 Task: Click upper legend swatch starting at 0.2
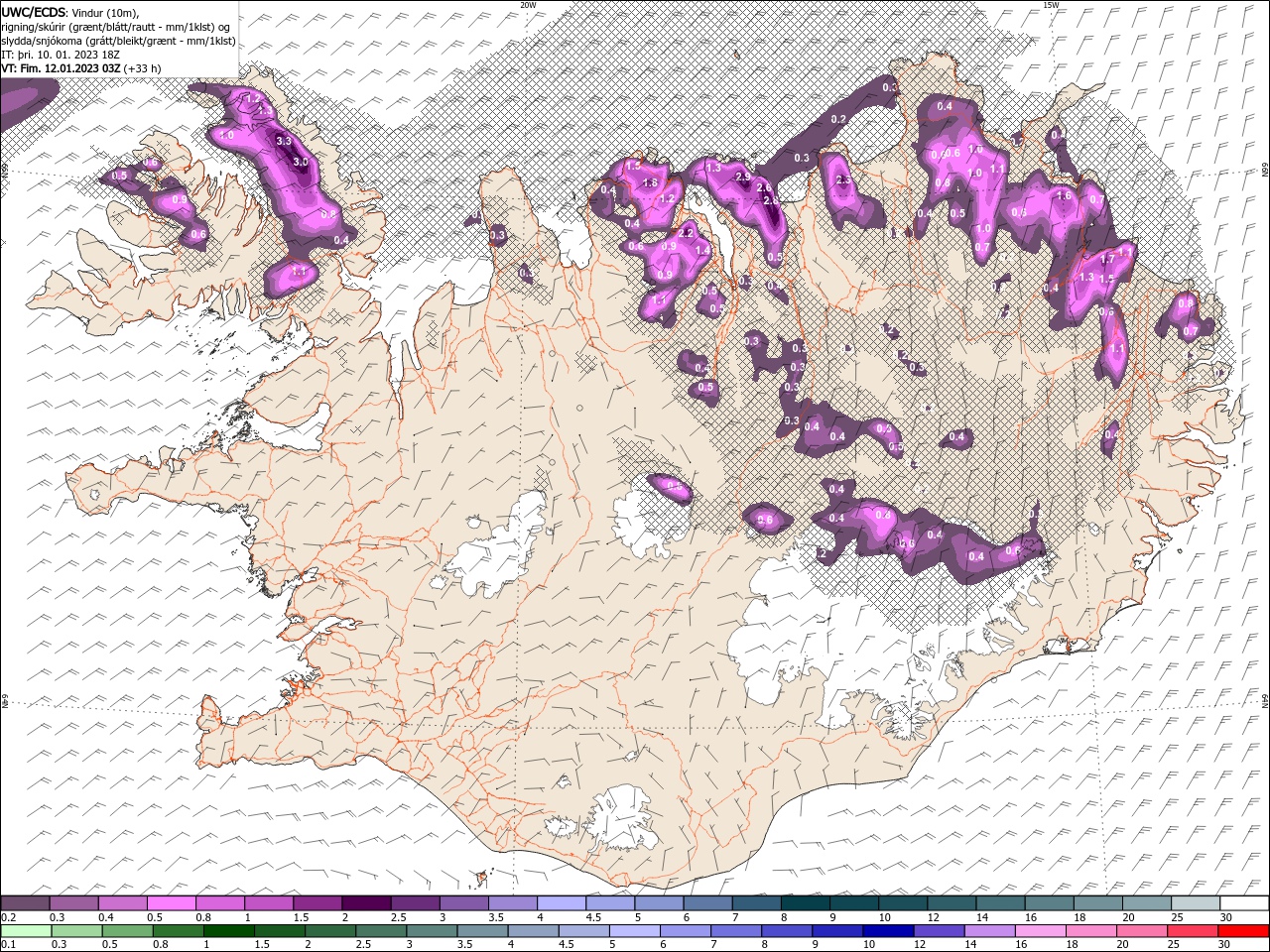[25, 903]
